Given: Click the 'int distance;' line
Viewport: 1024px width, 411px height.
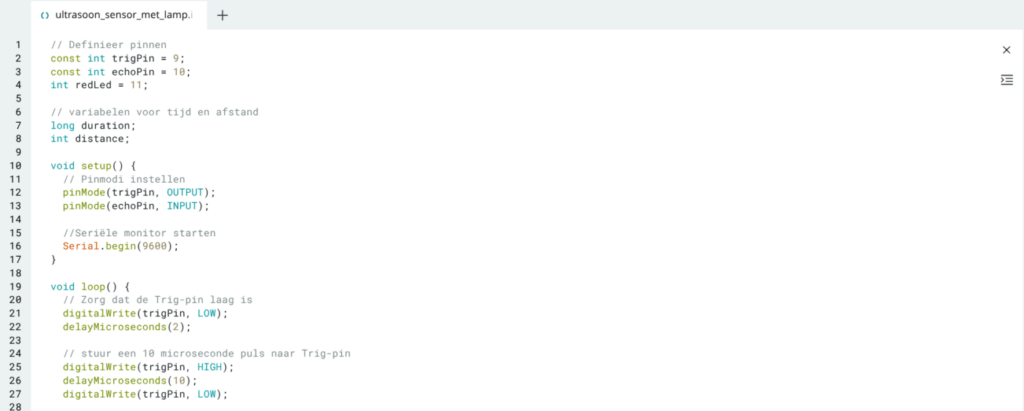Looking at the screenshot, I should pyautogui.click(x=90, y=139).
